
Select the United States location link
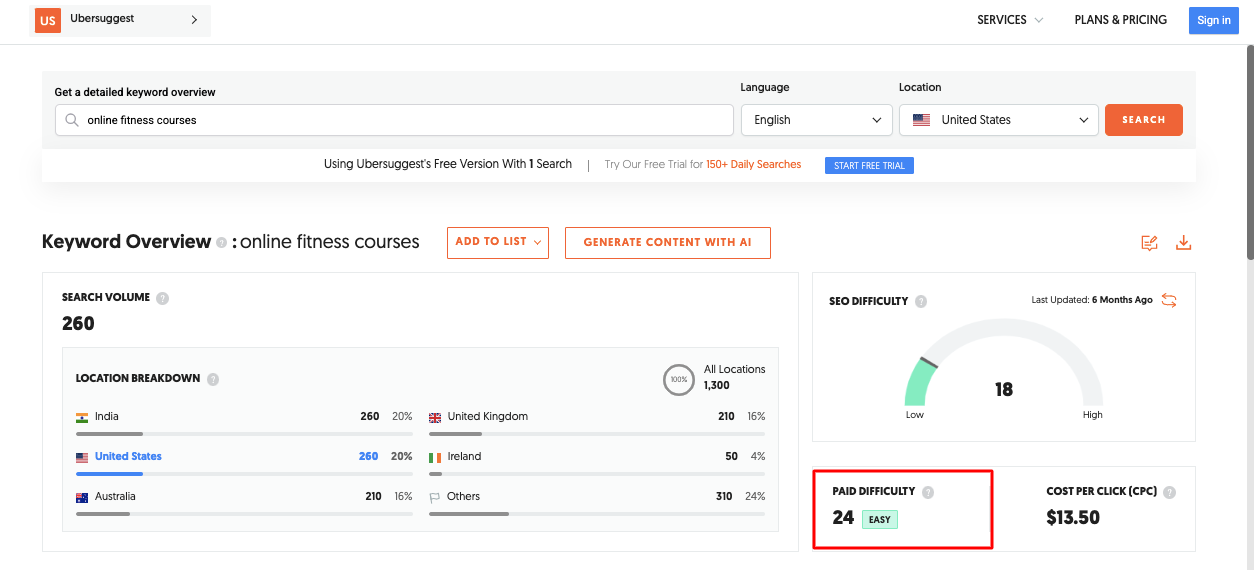pyautogui.click(x=128, y=456)
